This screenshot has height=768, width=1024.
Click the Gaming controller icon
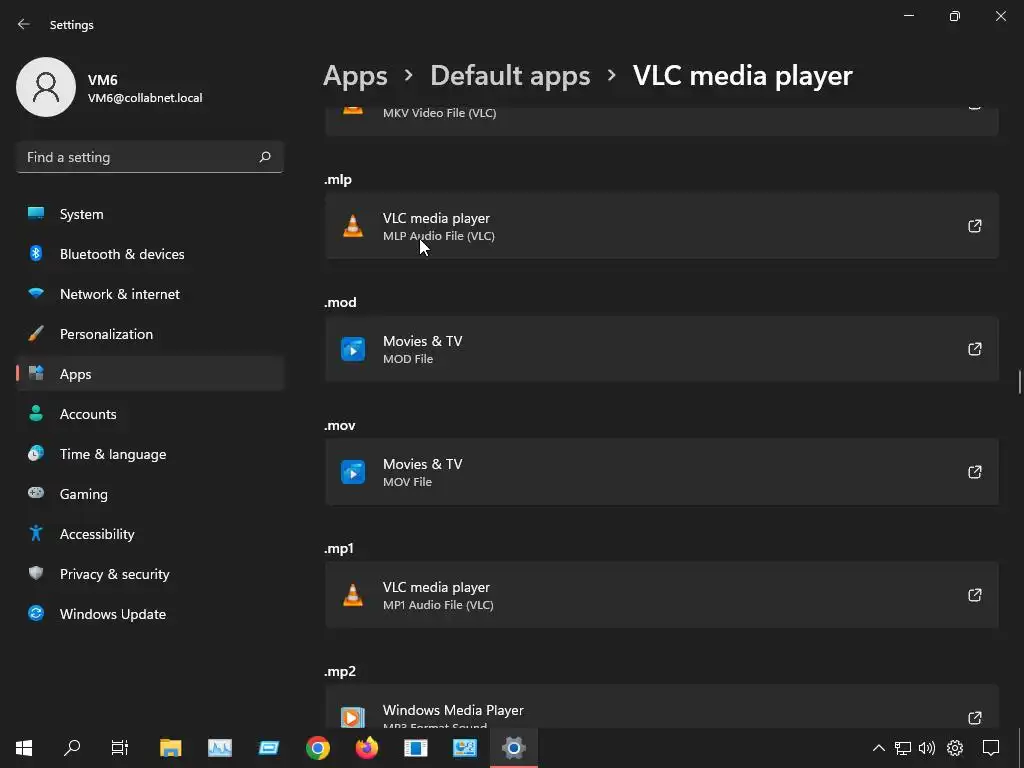[x=36, y=493]
